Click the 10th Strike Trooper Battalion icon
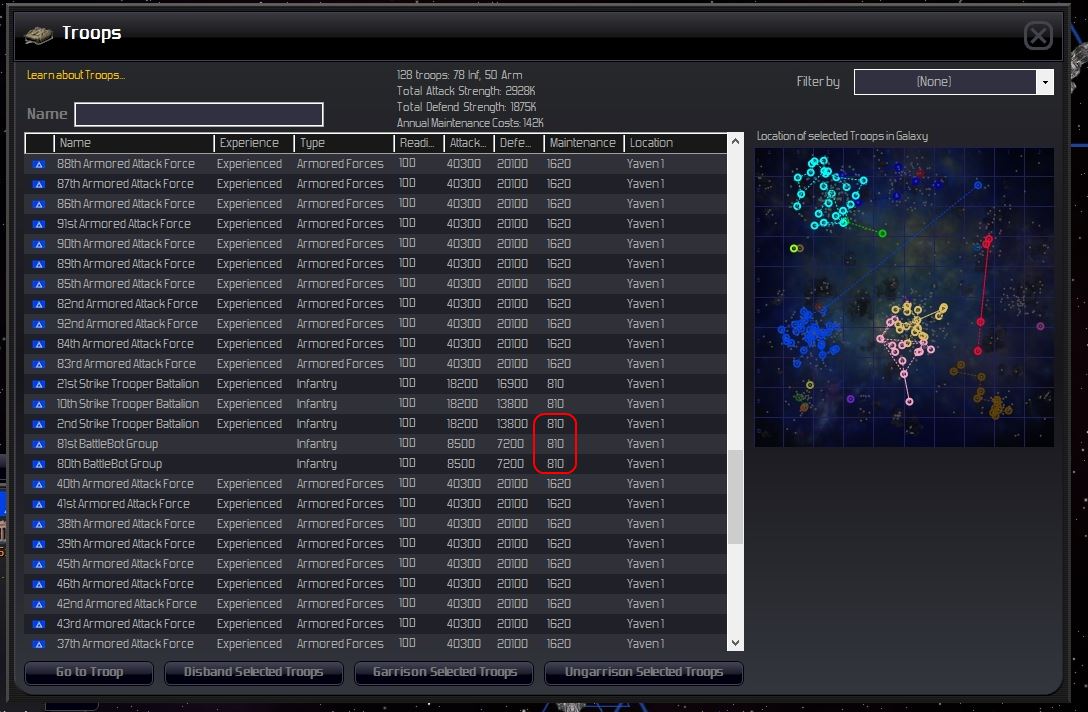The width and height of the screenshot is (1088, 712). click(39, 405)
